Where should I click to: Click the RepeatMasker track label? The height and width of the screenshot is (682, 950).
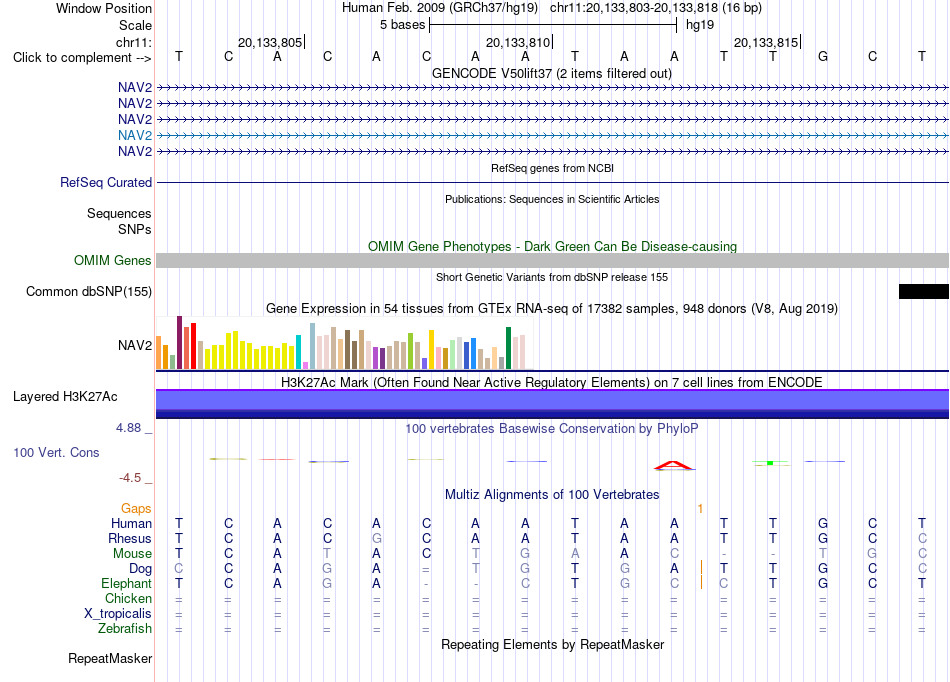pos(110,658)
